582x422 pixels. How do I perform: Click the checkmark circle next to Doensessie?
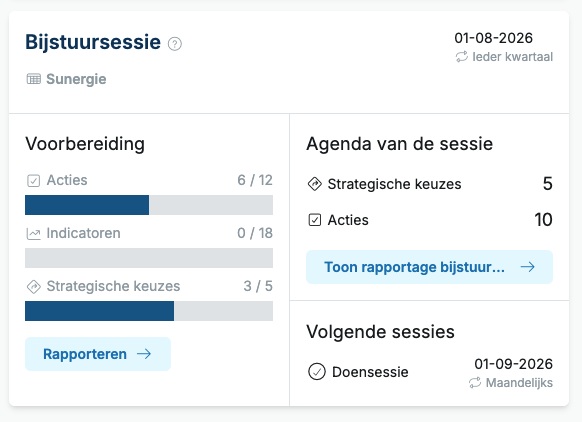[x=317, y=372]
